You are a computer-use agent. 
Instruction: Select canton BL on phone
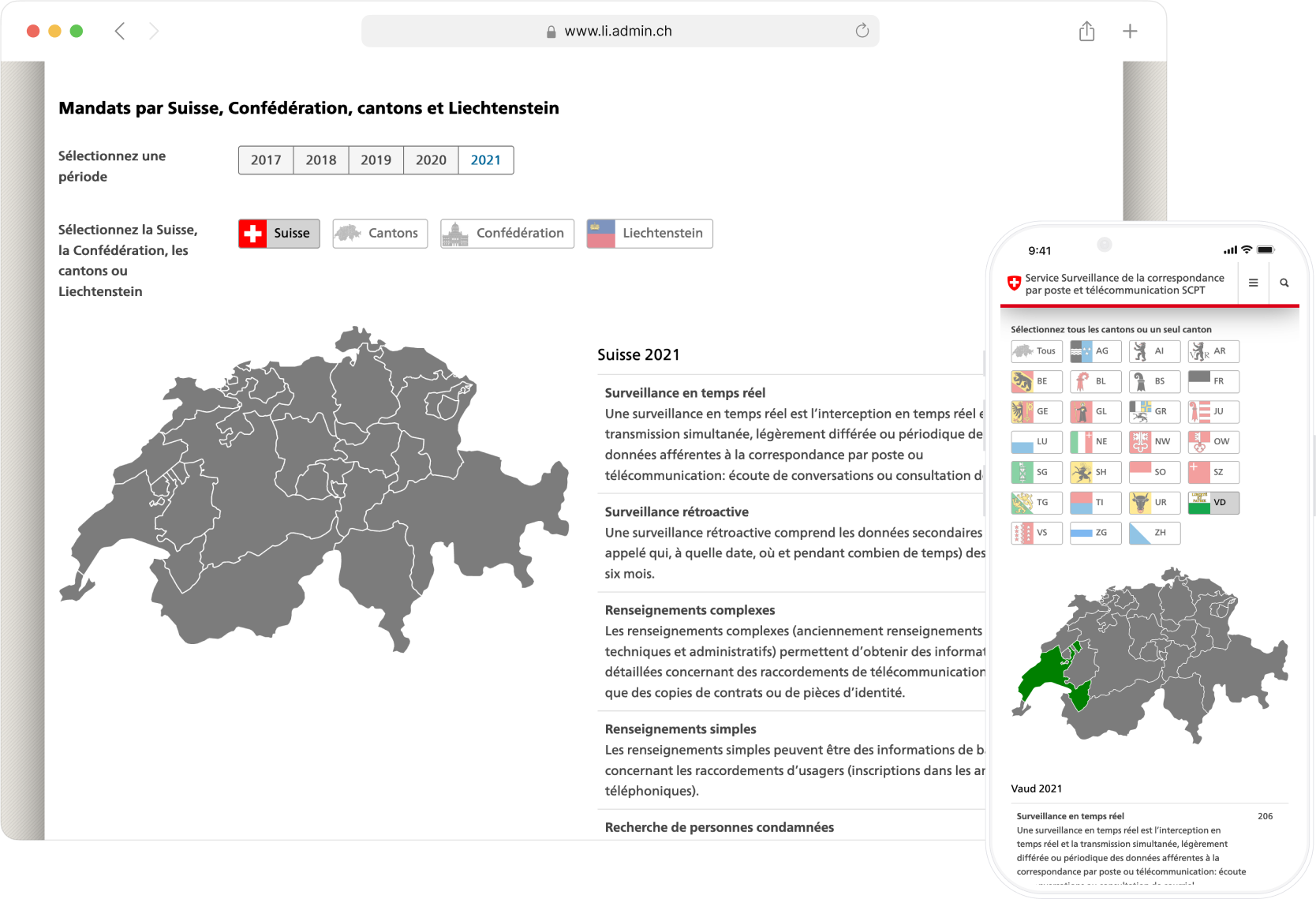point(1096,381)
